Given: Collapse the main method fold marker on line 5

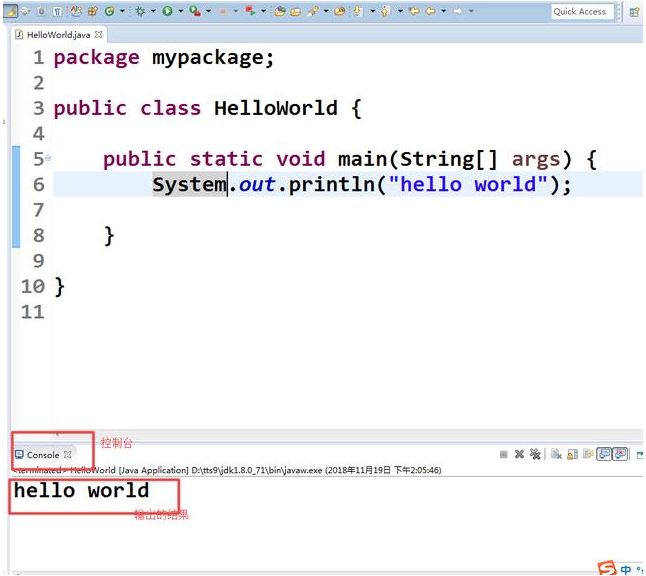Looking at the screenshot, I should (x=48, y=158).
